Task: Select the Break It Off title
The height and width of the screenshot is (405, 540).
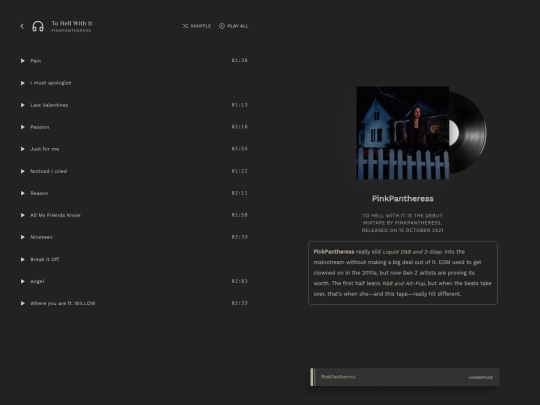Action: (45, 259)
